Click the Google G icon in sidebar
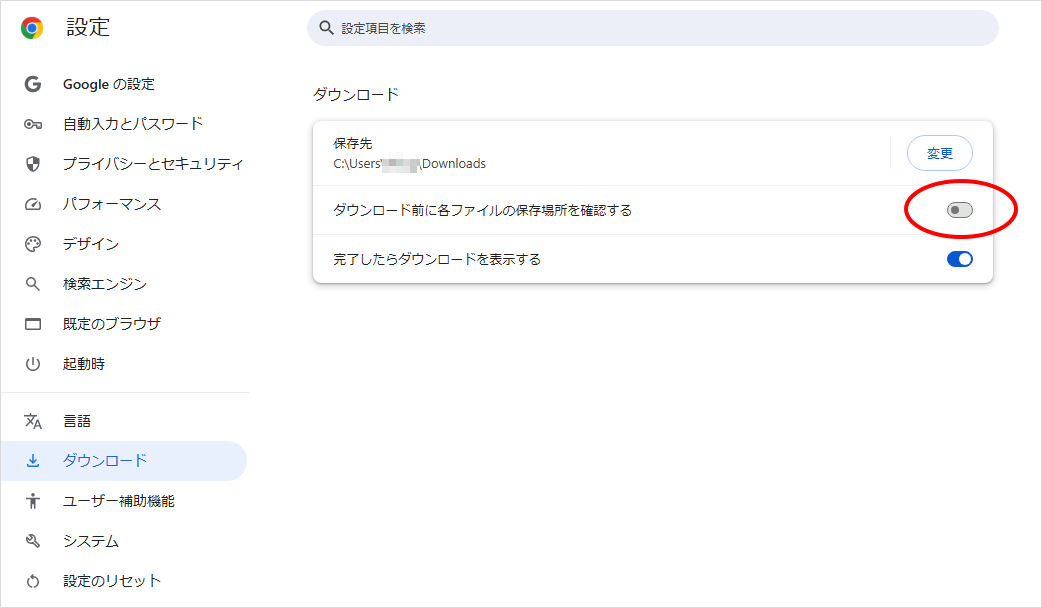The height and width of the screenshot is (608, 1042). coord(33,84)
